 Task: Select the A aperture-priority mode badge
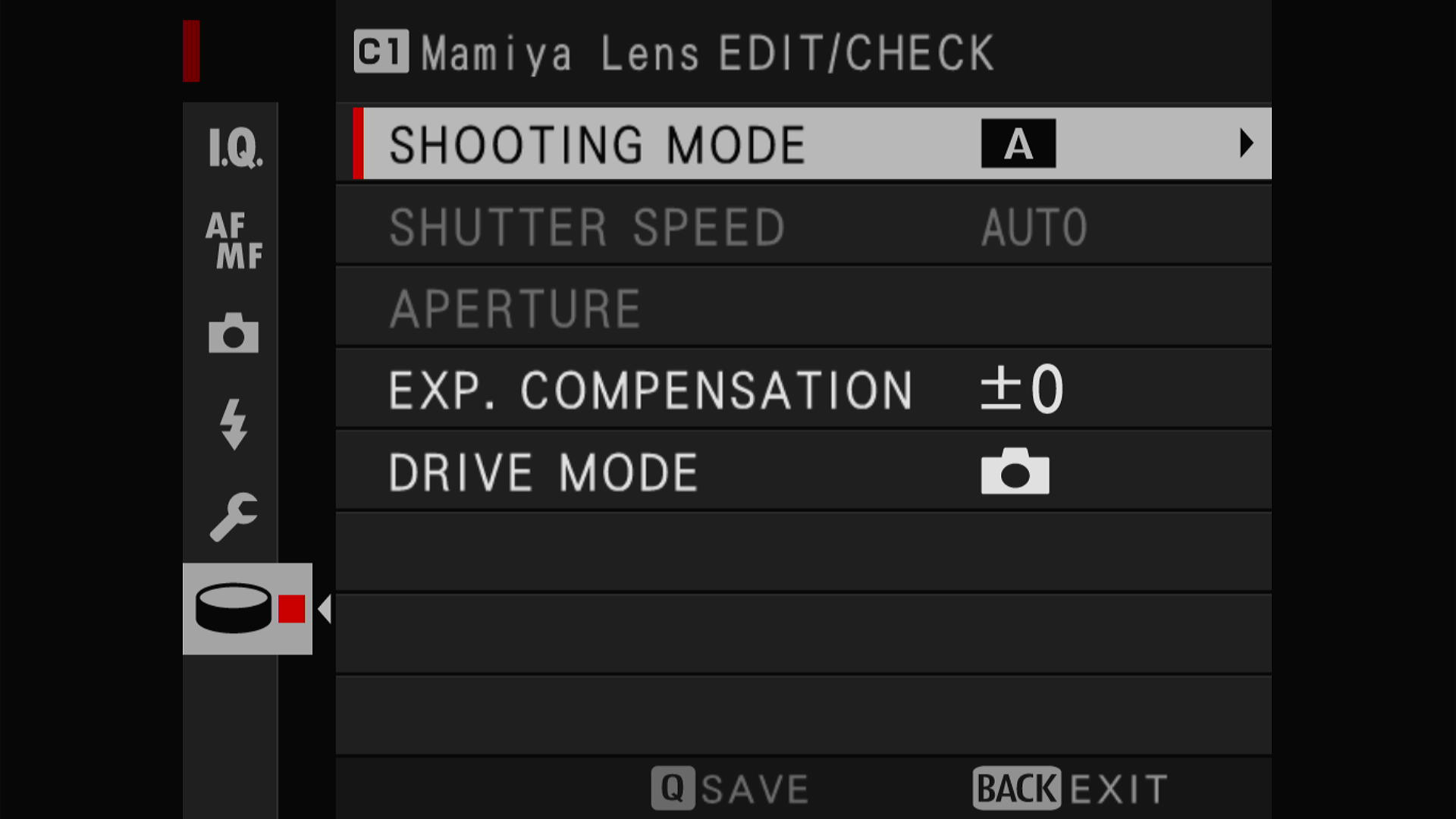pyautogui.click(x=1018, y=143)
